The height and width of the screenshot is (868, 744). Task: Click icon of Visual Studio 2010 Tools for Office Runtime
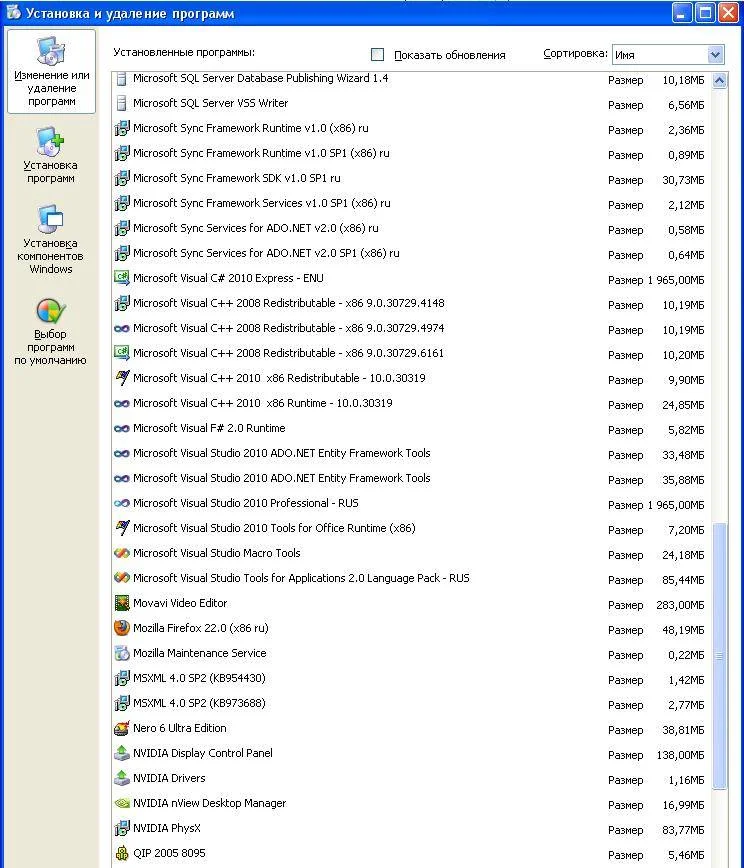(121, 528)
